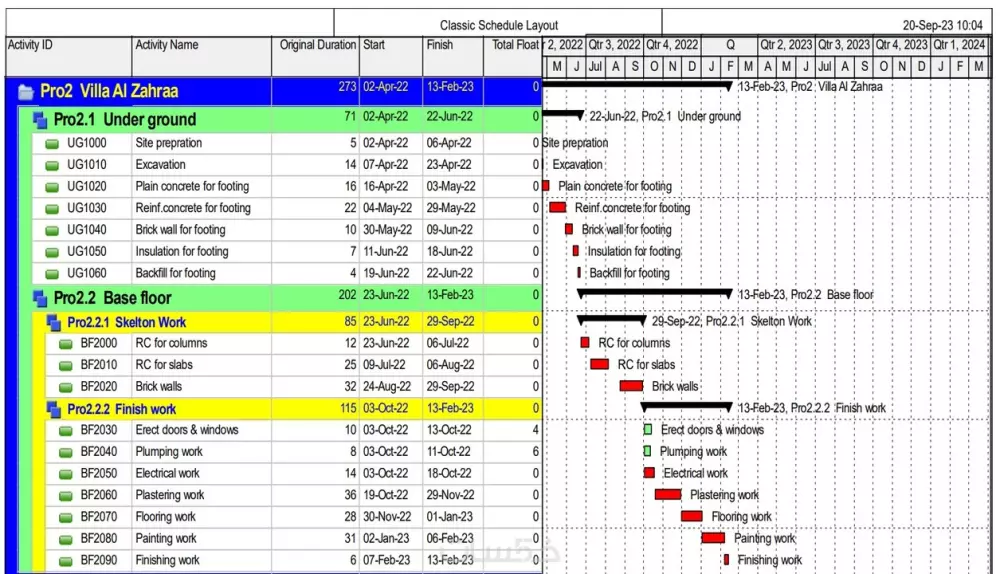Click the '20-Sep-23 10:04' date stamp
1000x574 pixels.
tap(943, 26)
